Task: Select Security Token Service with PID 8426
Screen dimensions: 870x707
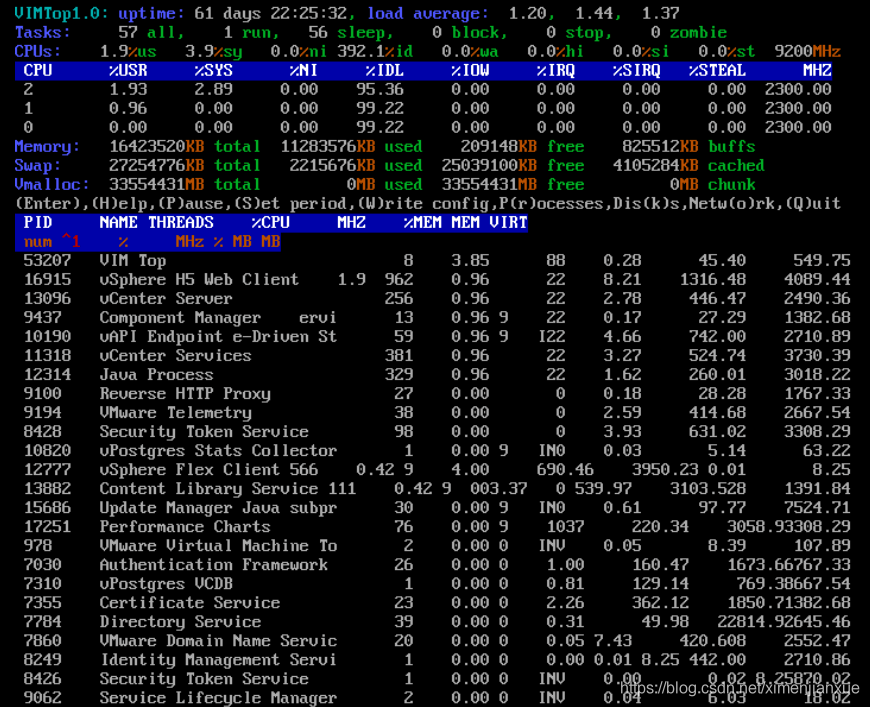Action: (204, 679)
